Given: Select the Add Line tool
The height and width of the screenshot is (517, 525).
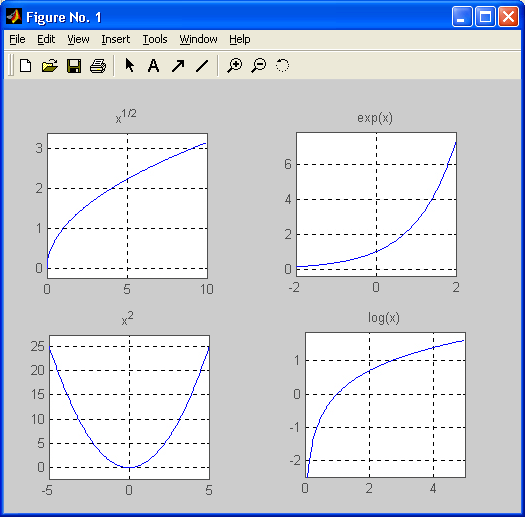Looking at the screenshot, I should point(202,66).
